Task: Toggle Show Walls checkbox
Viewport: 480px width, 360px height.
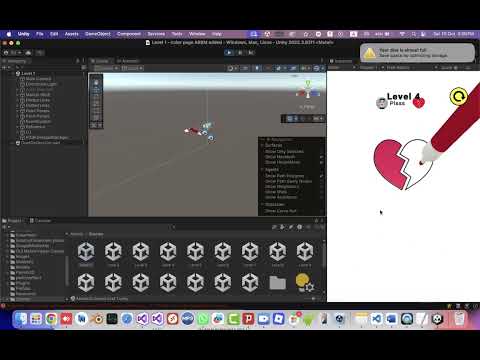Action: 322,192
